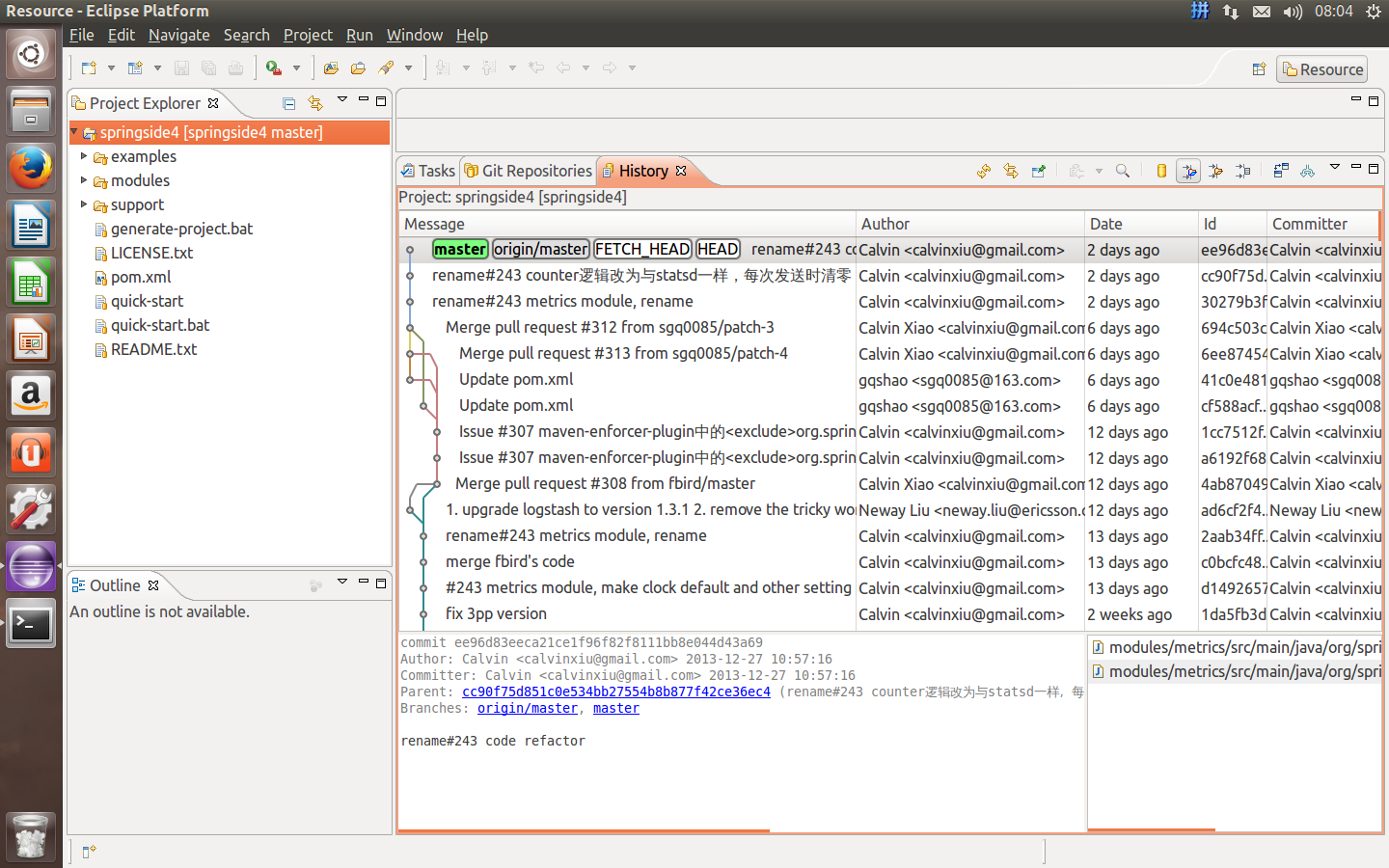Viewport: 1389px width, 868px height.
Task: Expand the modules folder tree node
Action: tap(84, 180)
